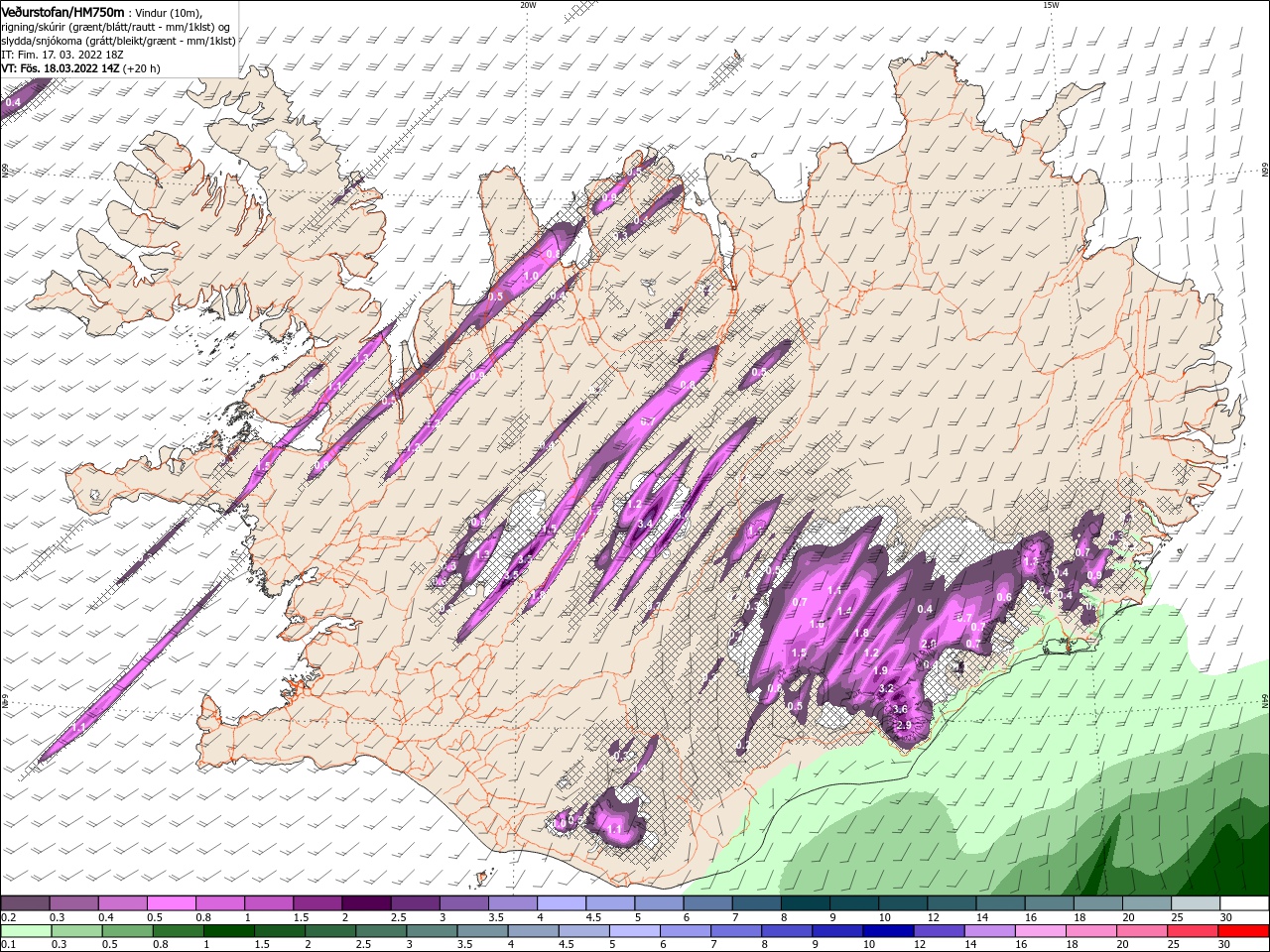The height and width of the screenshot is (952, 1270).
Task: Select the dark teal swatch at 8 in the top legend row
Action: tap(805, 903)
